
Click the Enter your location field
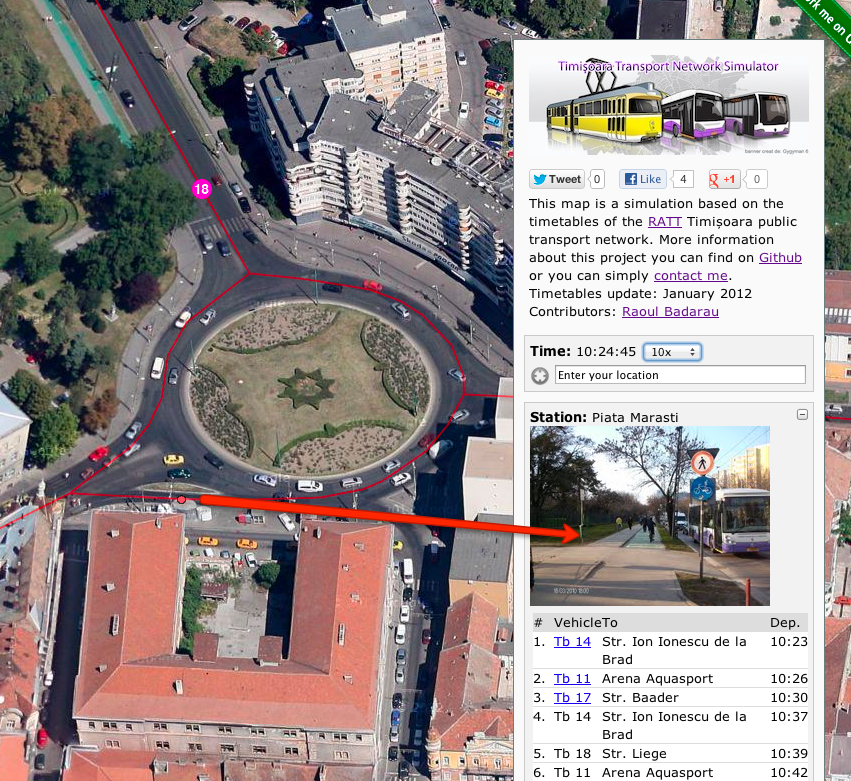680,375
